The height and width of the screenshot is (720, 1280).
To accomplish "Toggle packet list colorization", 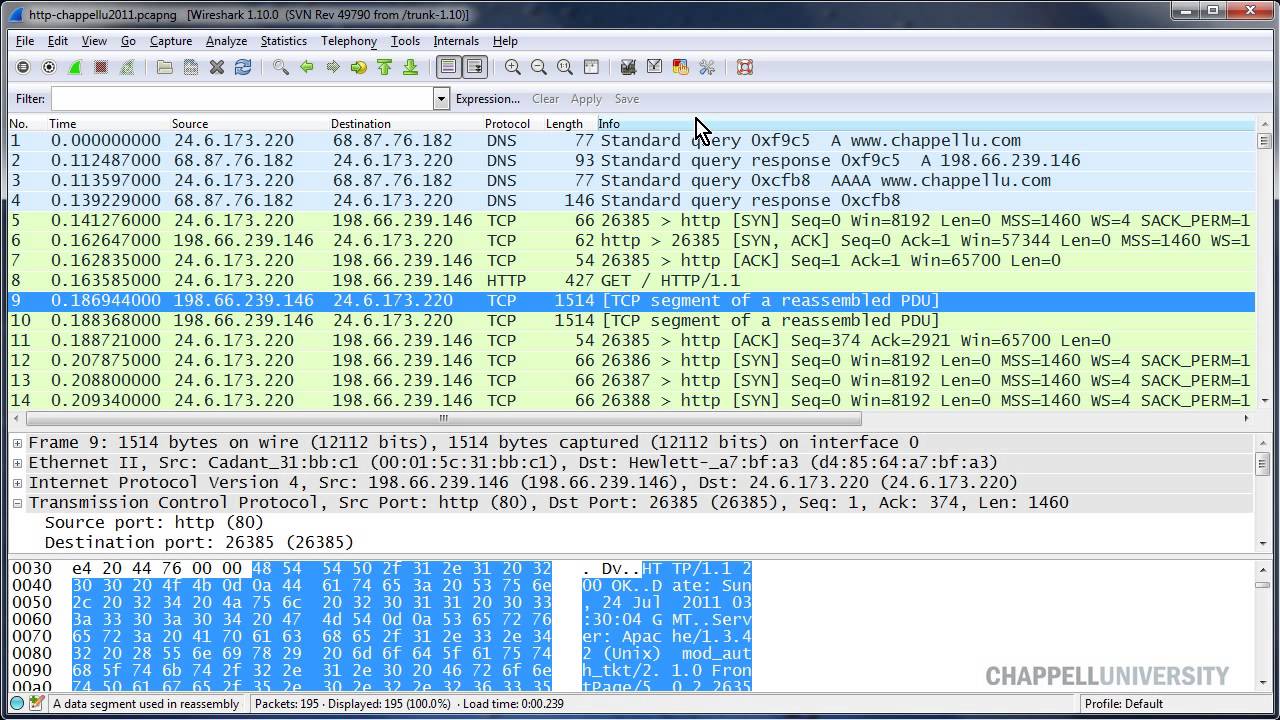I will click(449, 67).
